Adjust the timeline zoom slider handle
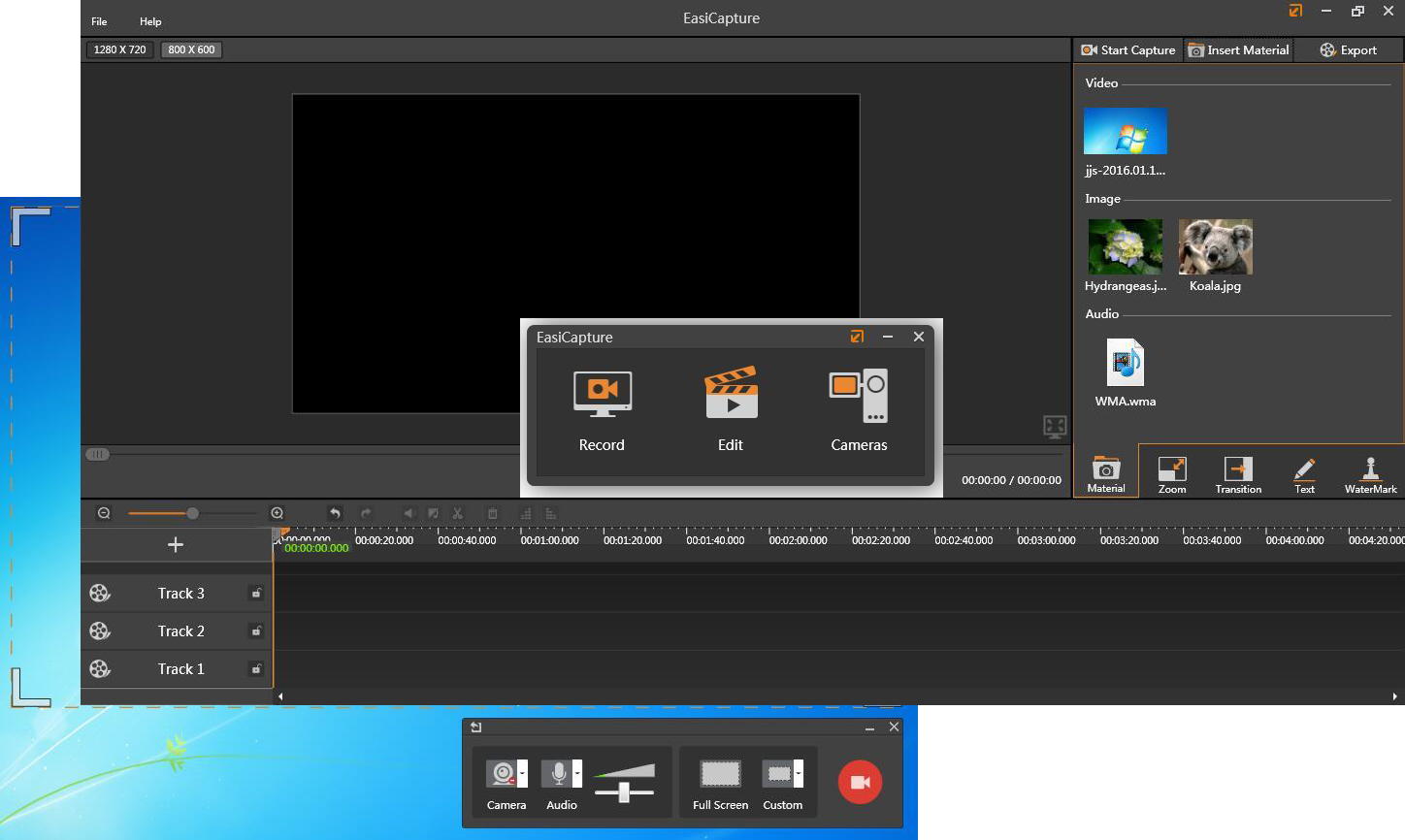1405x840 pixels. 192,513
